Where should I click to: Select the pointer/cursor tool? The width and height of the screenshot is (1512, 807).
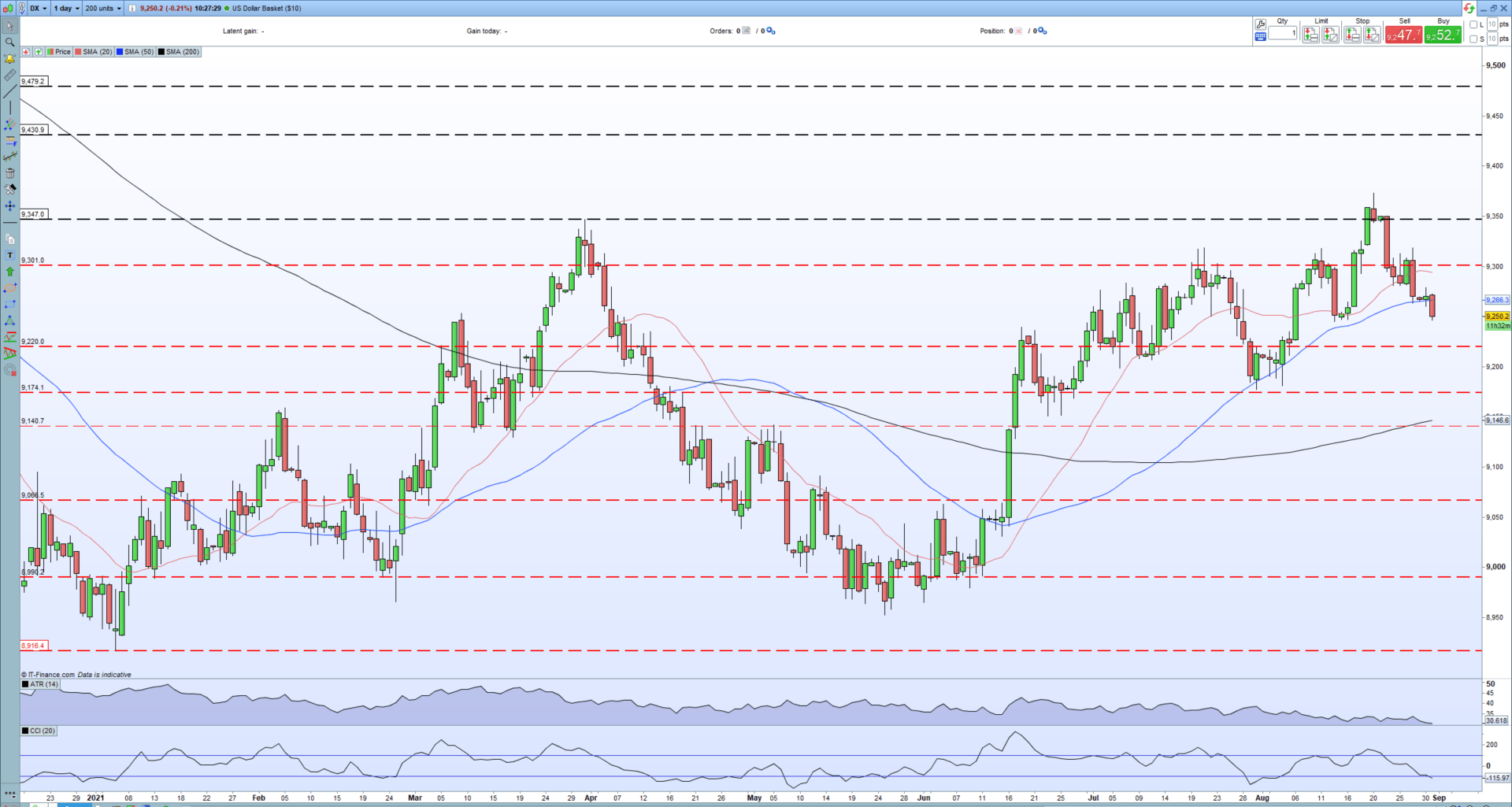point(9,26)
